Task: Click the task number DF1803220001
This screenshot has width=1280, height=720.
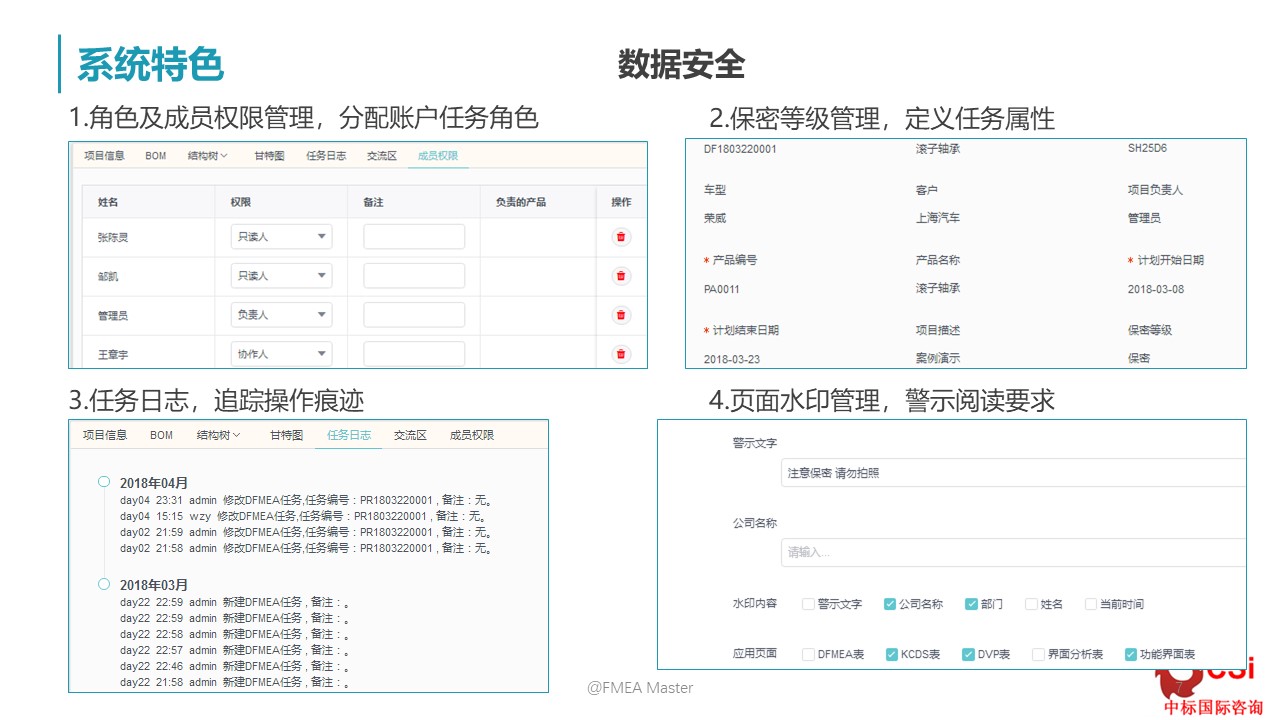Action: (740, 148)
